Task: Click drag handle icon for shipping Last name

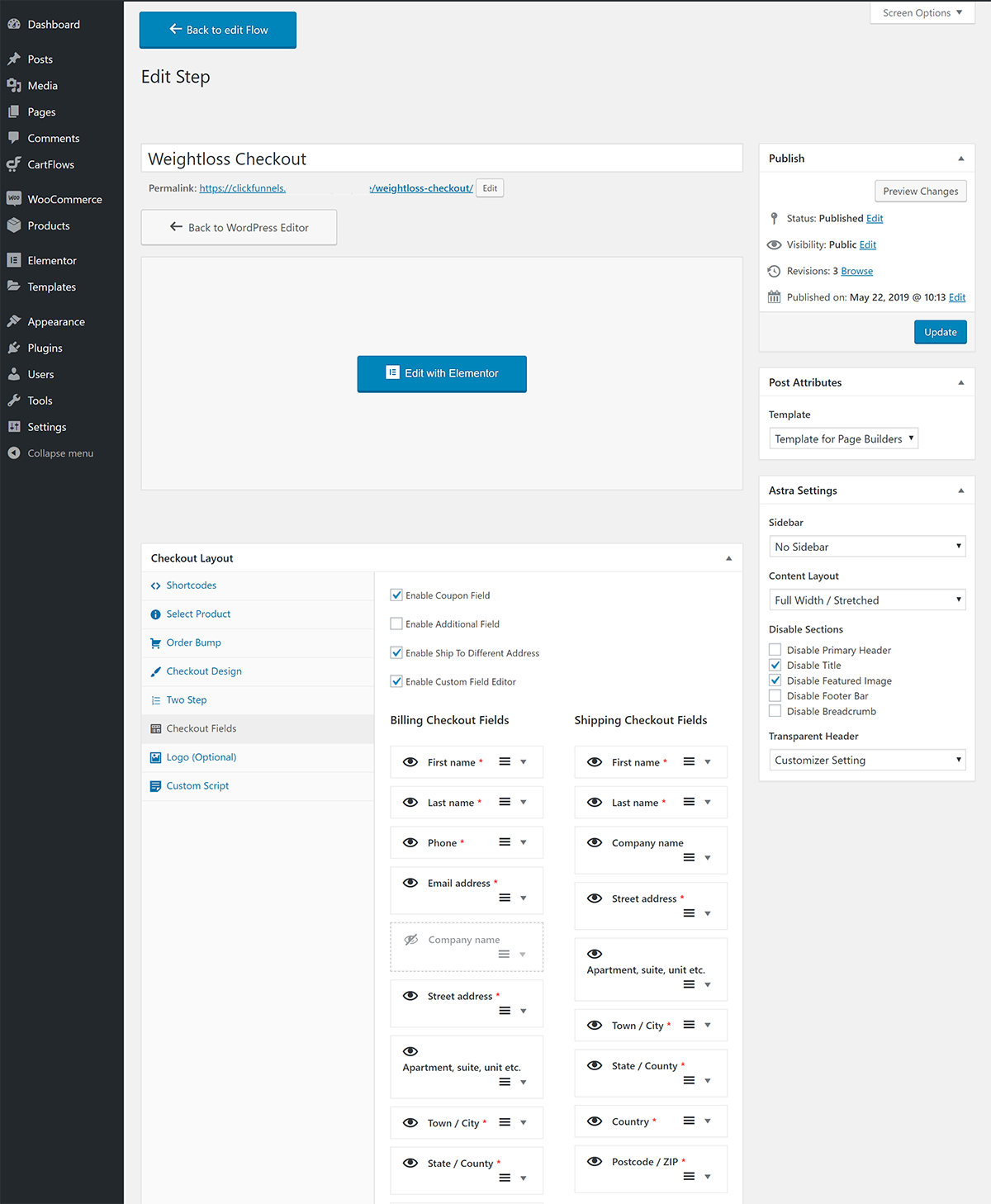Action: (x=689, y=802)
